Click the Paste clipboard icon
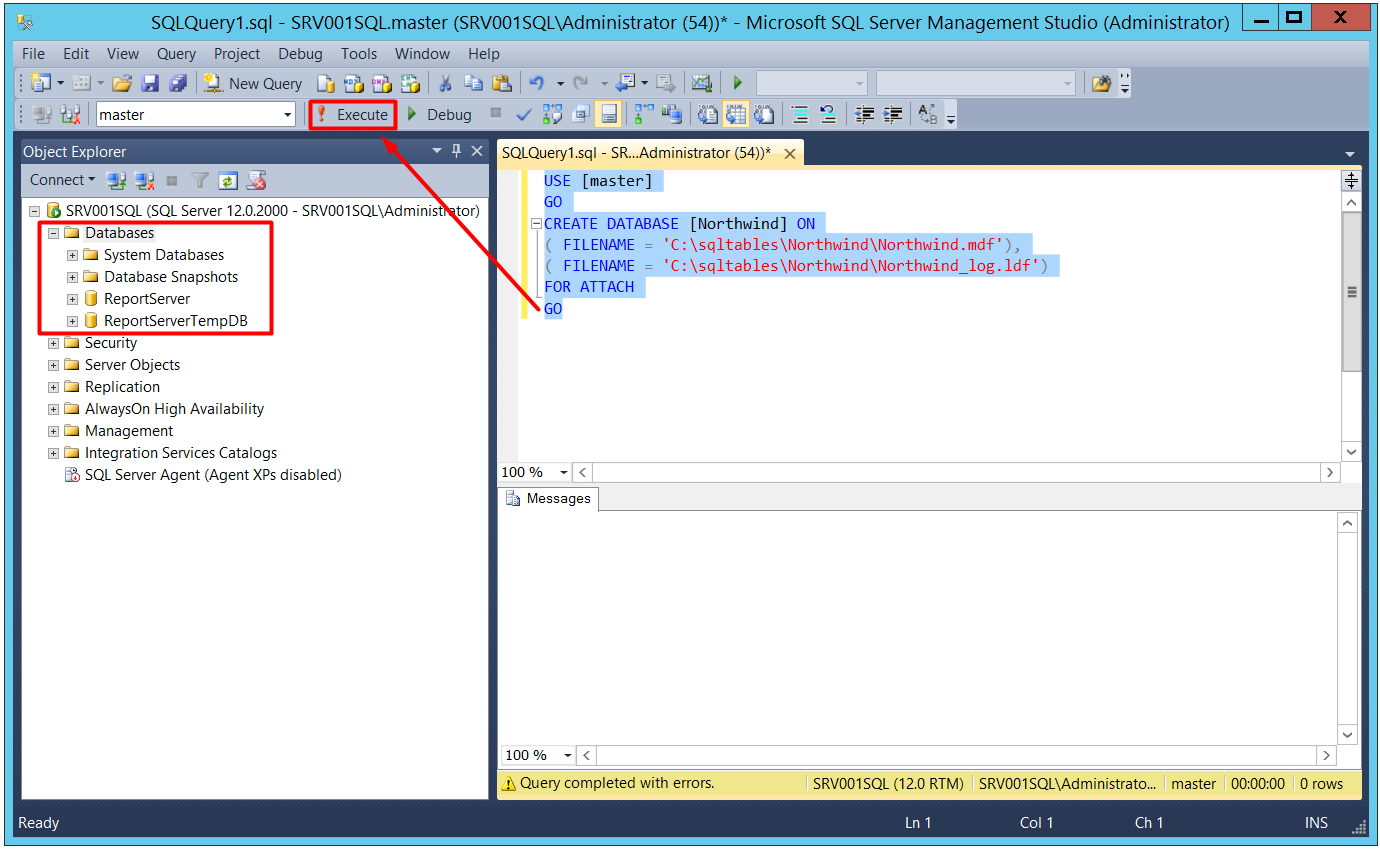This screenshot has width=1380, height=849. pos(501,84)
